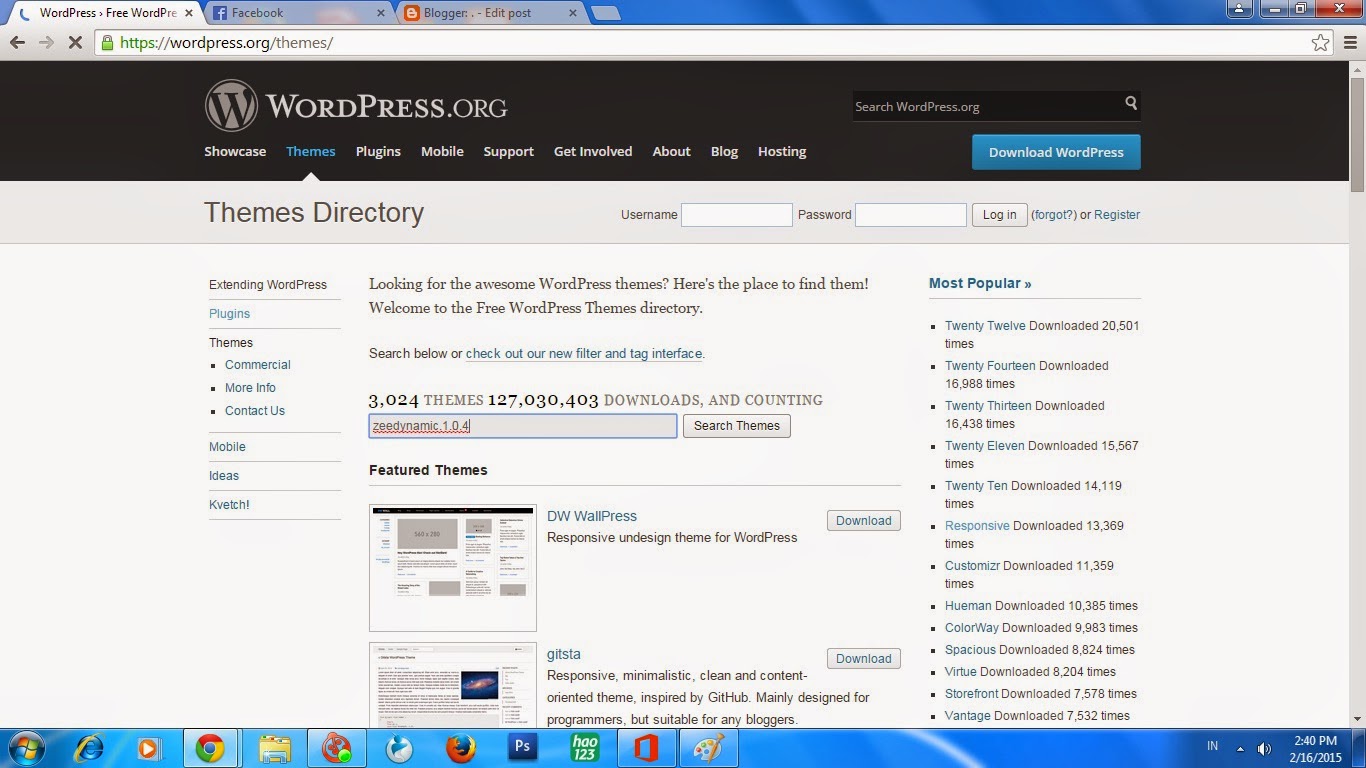Click the Log in button
Image resolution: width=1366 pixels, height=768 pixels.
pyautogui.click(x=999, y=215)
